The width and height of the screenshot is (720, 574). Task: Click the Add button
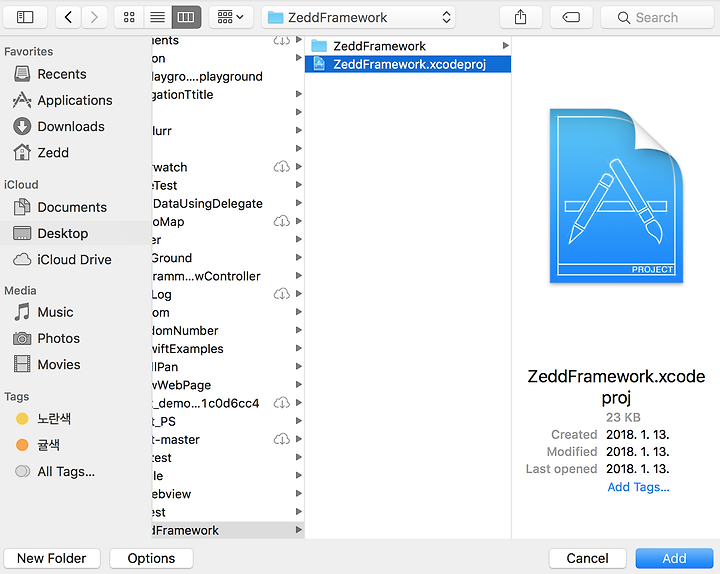click(x=674, y=558)
